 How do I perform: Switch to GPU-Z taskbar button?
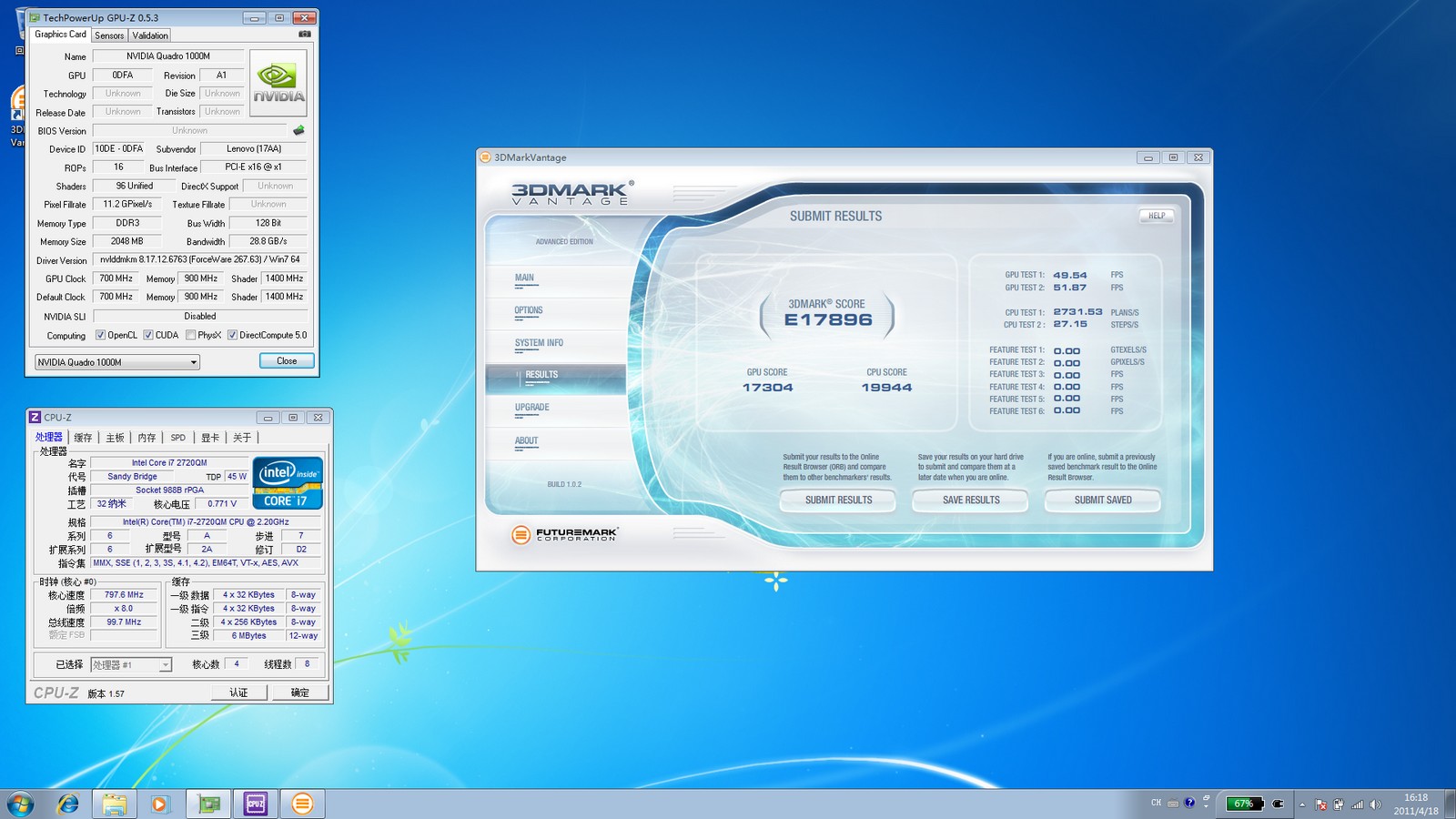point(209,804)
